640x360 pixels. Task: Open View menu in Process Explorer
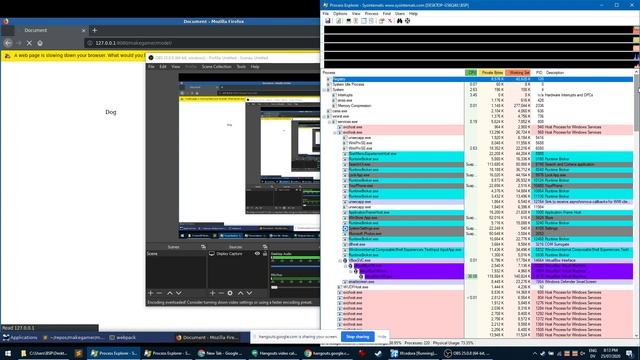tap(356, 13)
